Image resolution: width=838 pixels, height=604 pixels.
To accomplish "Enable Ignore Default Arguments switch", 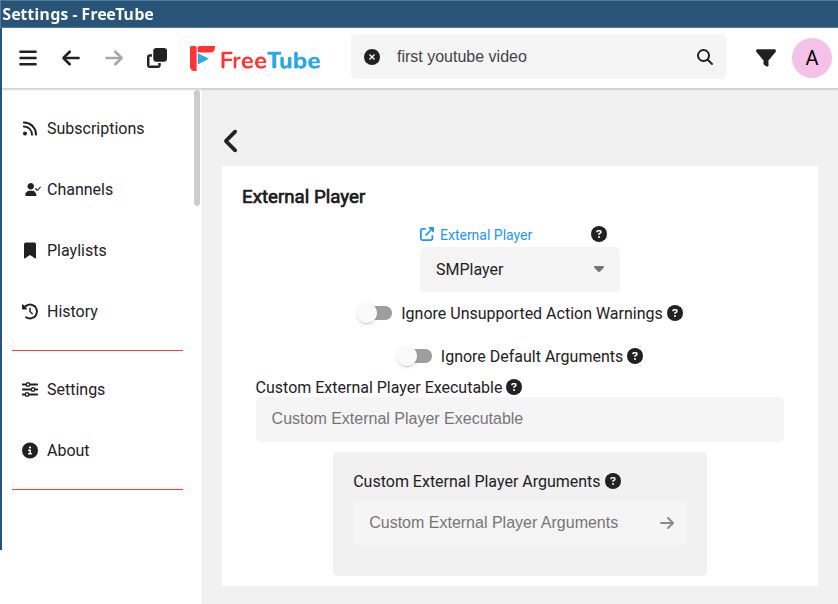I will tap(414, 356).
